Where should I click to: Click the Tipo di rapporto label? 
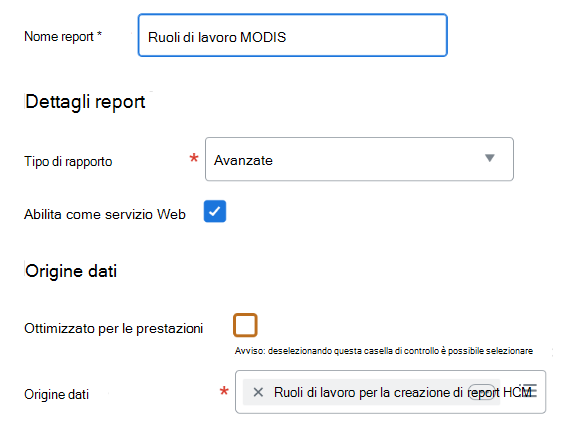[68, 162]
